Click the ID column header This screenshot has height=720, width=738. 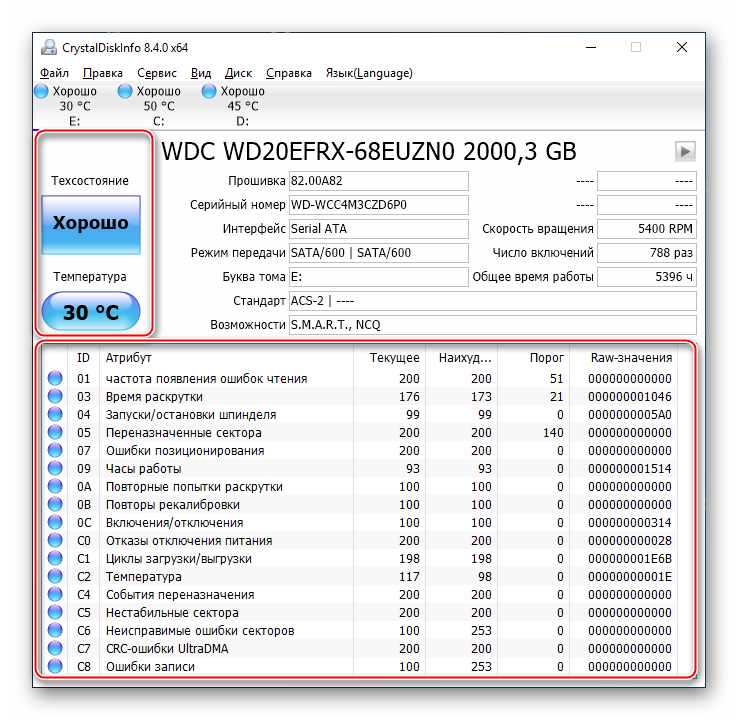coord(83,358)
